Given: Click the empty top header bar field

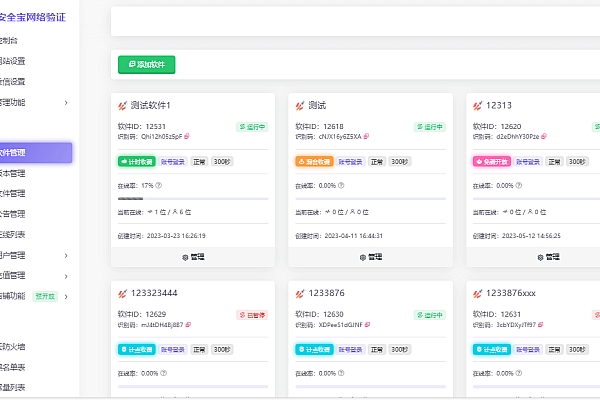Looking at the screenshot, I should click(x=355, y=21).
